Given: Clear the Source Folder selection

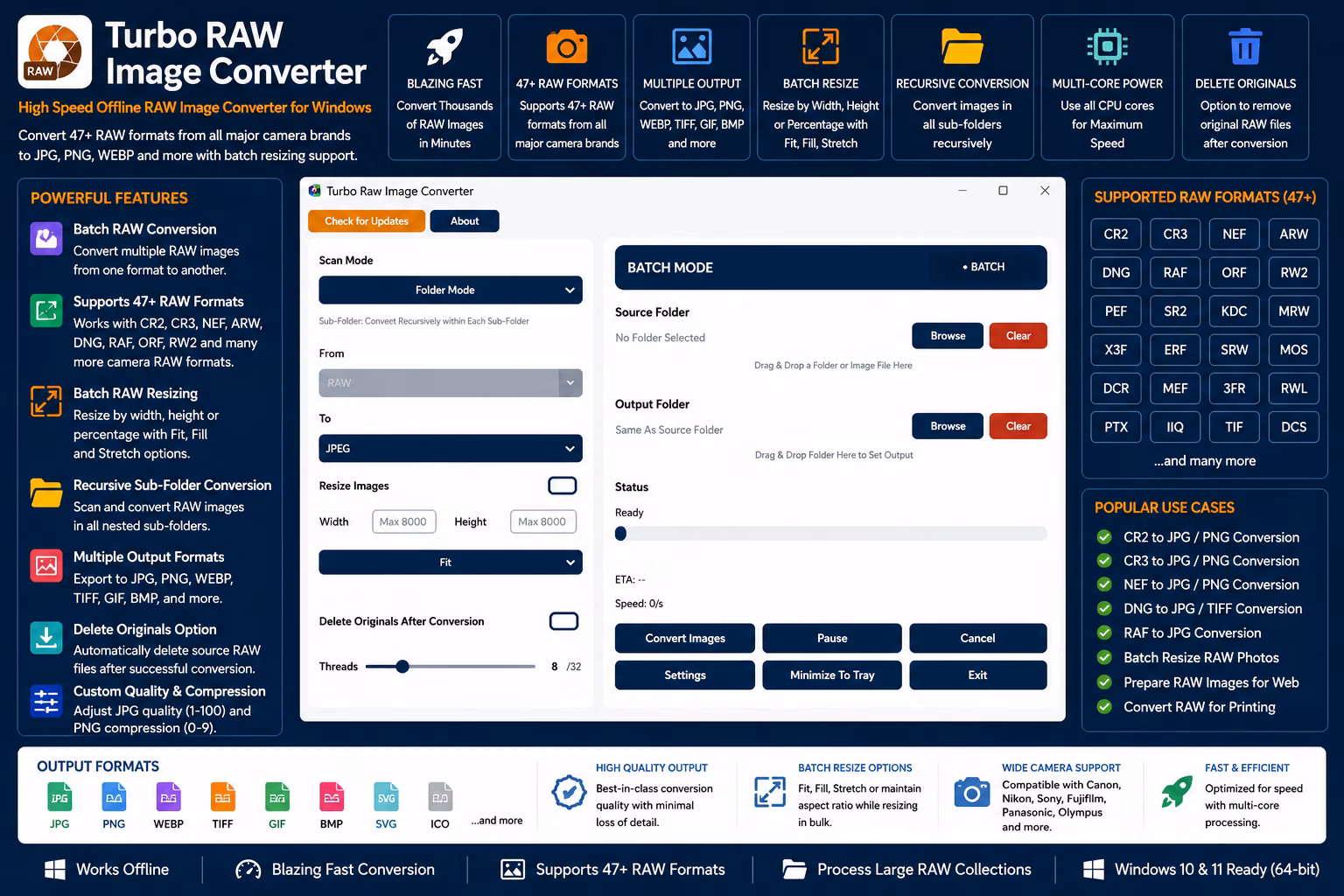Looking at the screenshot, I should coord(1018,336).
